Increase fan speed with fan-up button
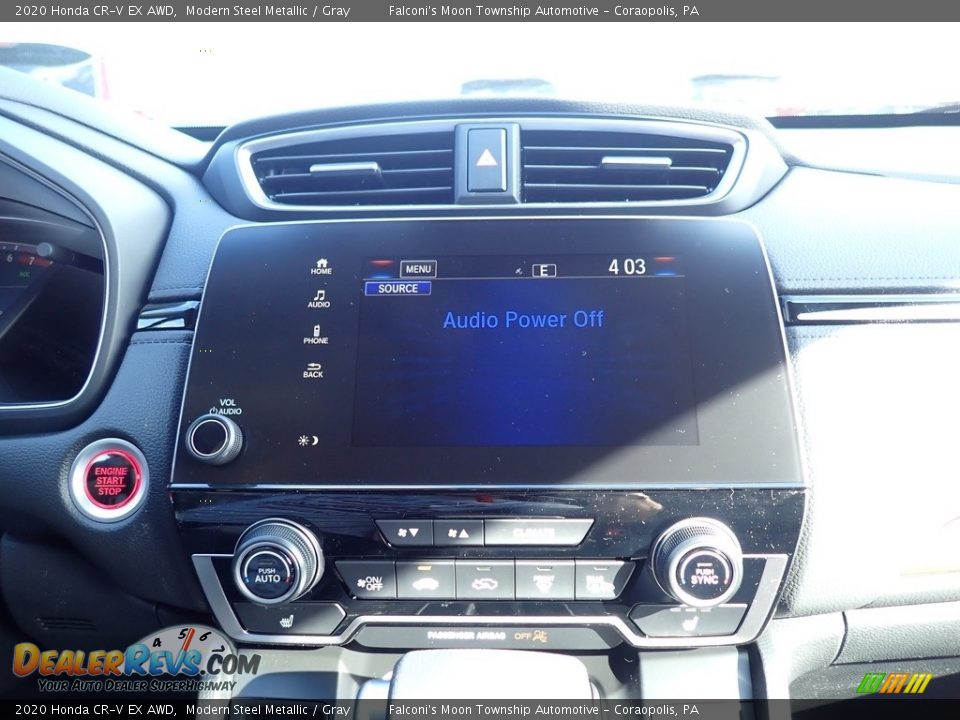The width and height of the screenshot is (960, 720). pos(458,533)
